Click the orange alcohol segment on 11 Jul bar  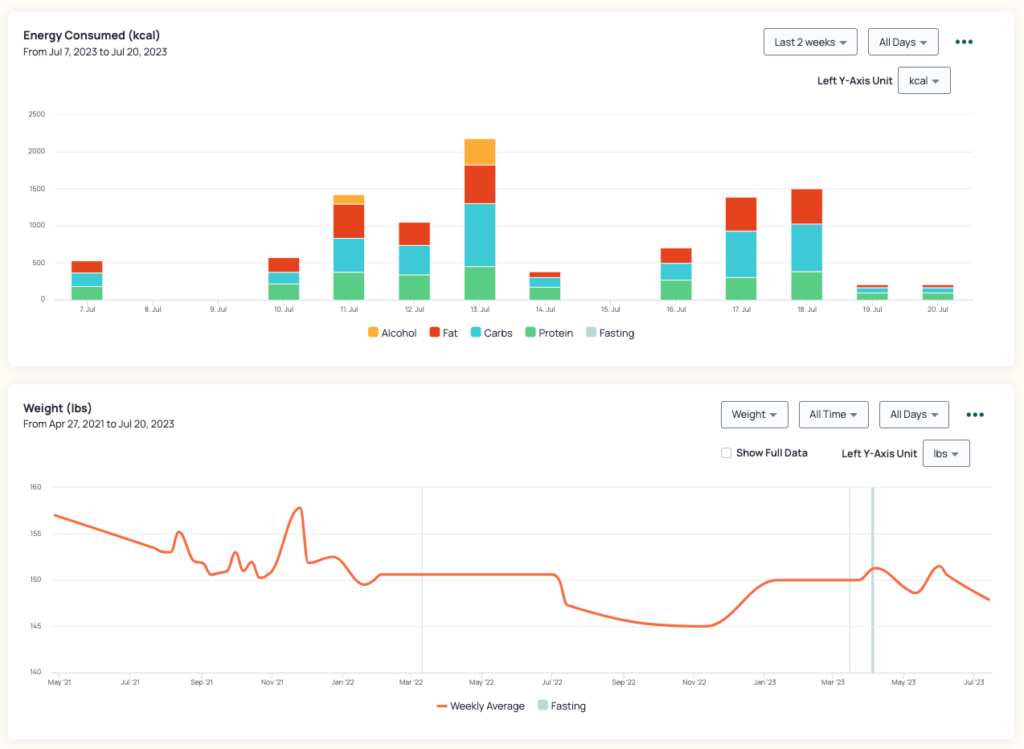349,199
